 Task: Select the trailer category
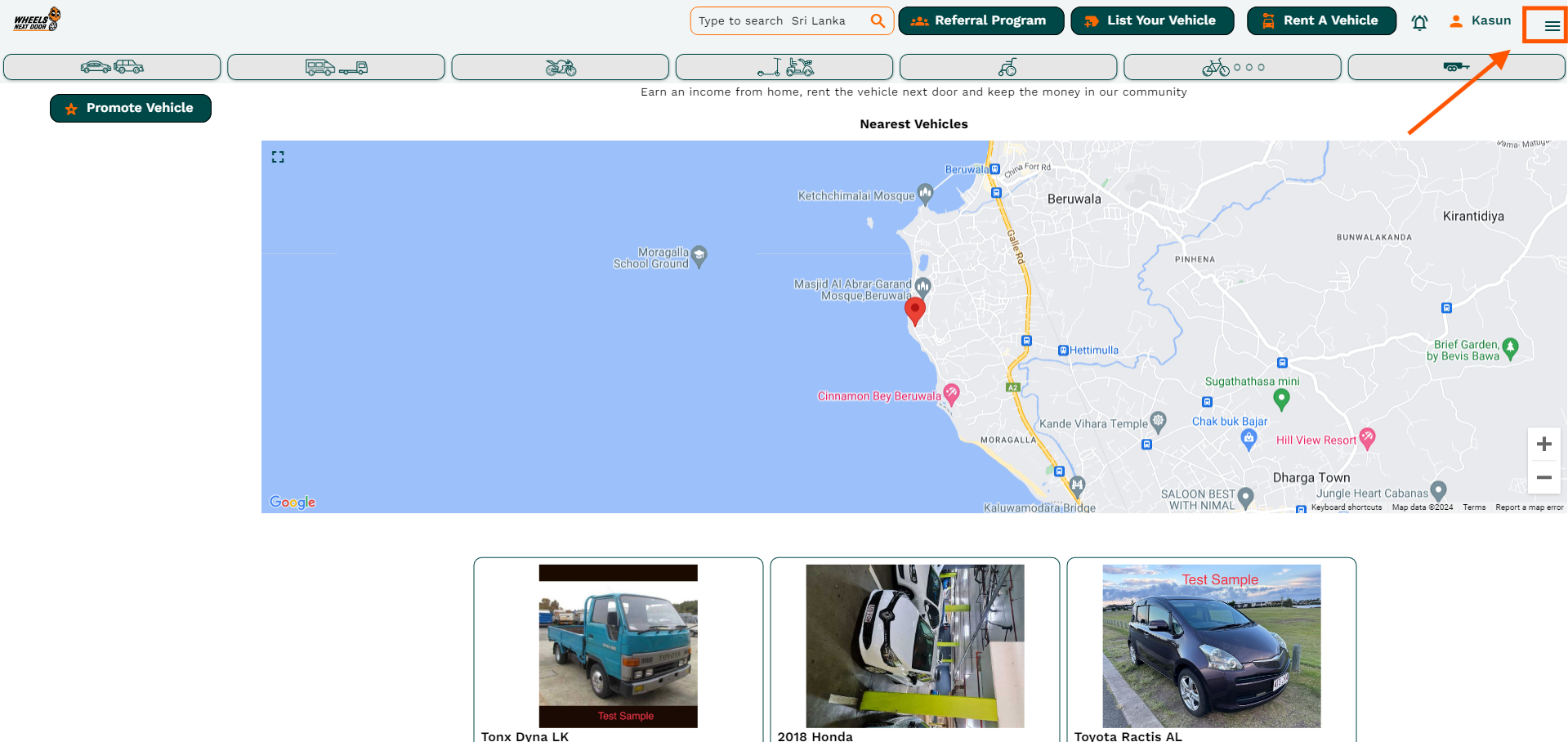(x=1455, y=67)
